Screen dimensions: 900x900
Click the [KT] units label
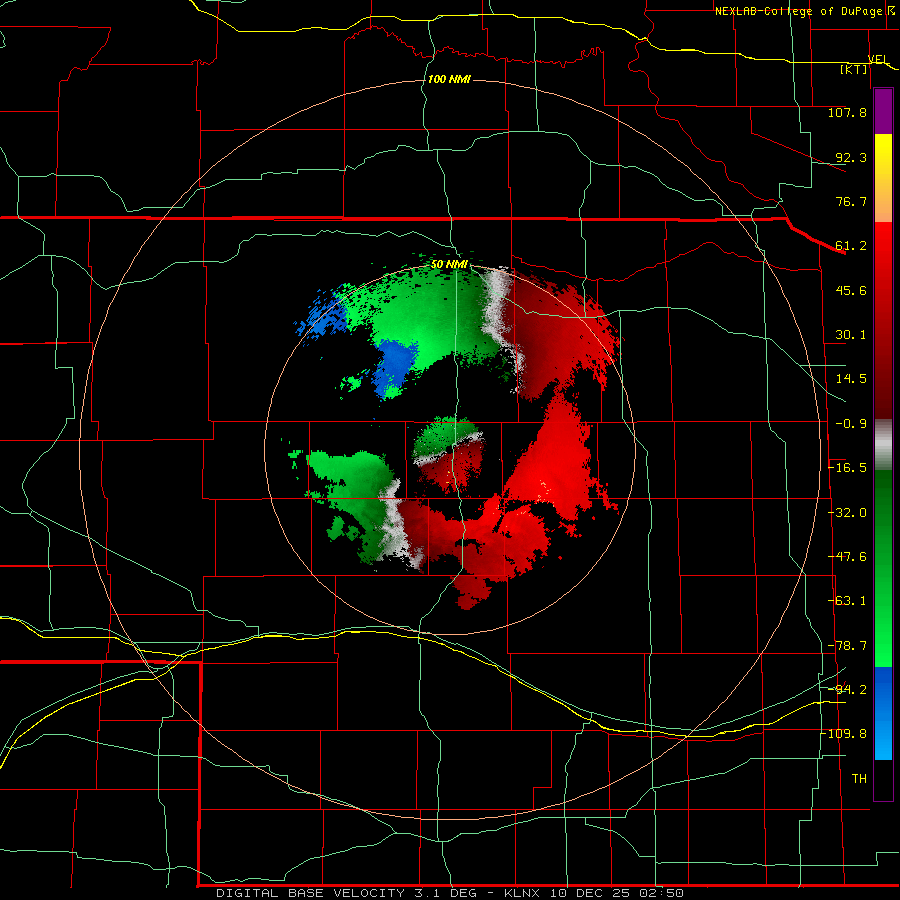pos(854,69)
